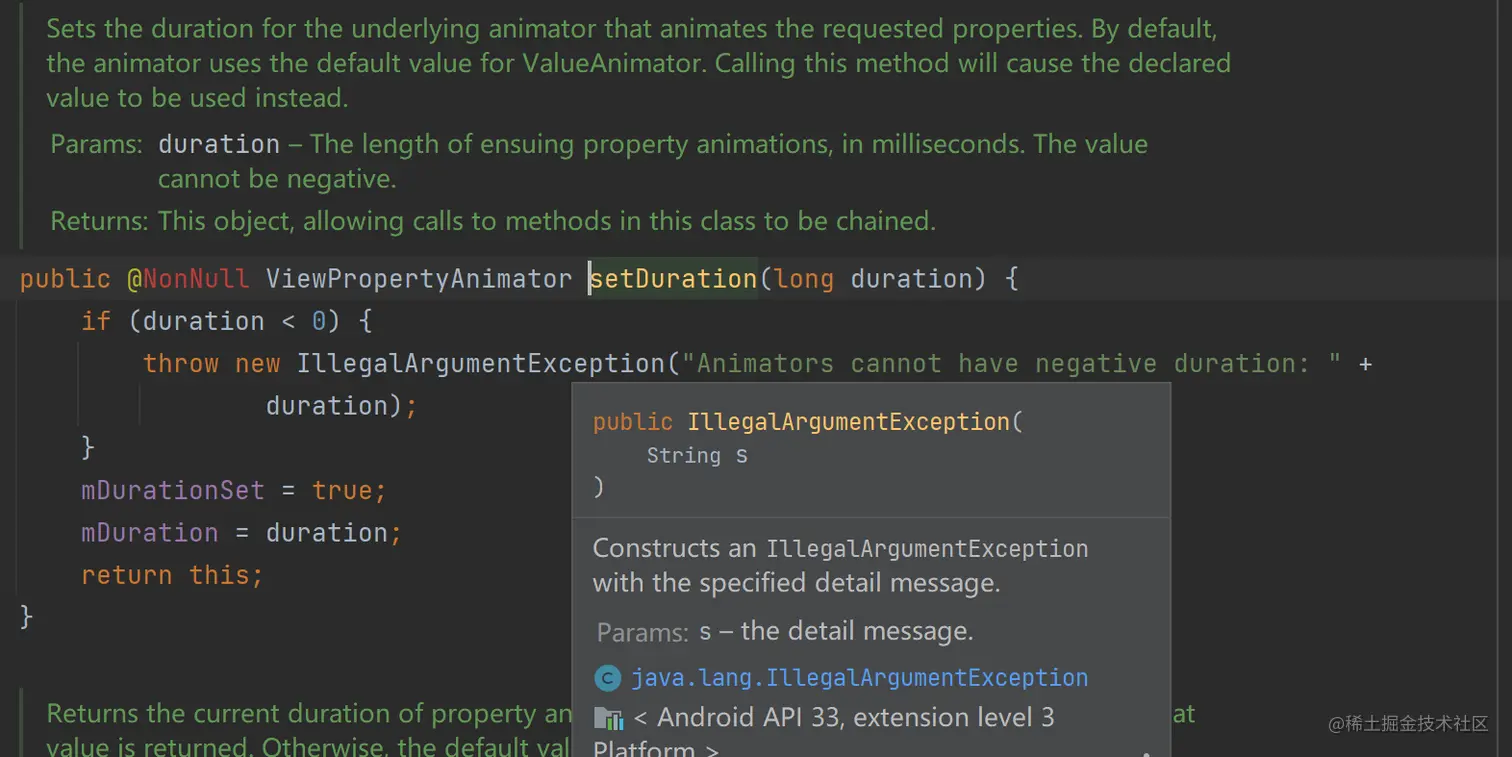Viewport: 1512px width, 757px height.
Task: Click the class icon beside java.lang.IllegalArgumentException
Action: point(607,679)
